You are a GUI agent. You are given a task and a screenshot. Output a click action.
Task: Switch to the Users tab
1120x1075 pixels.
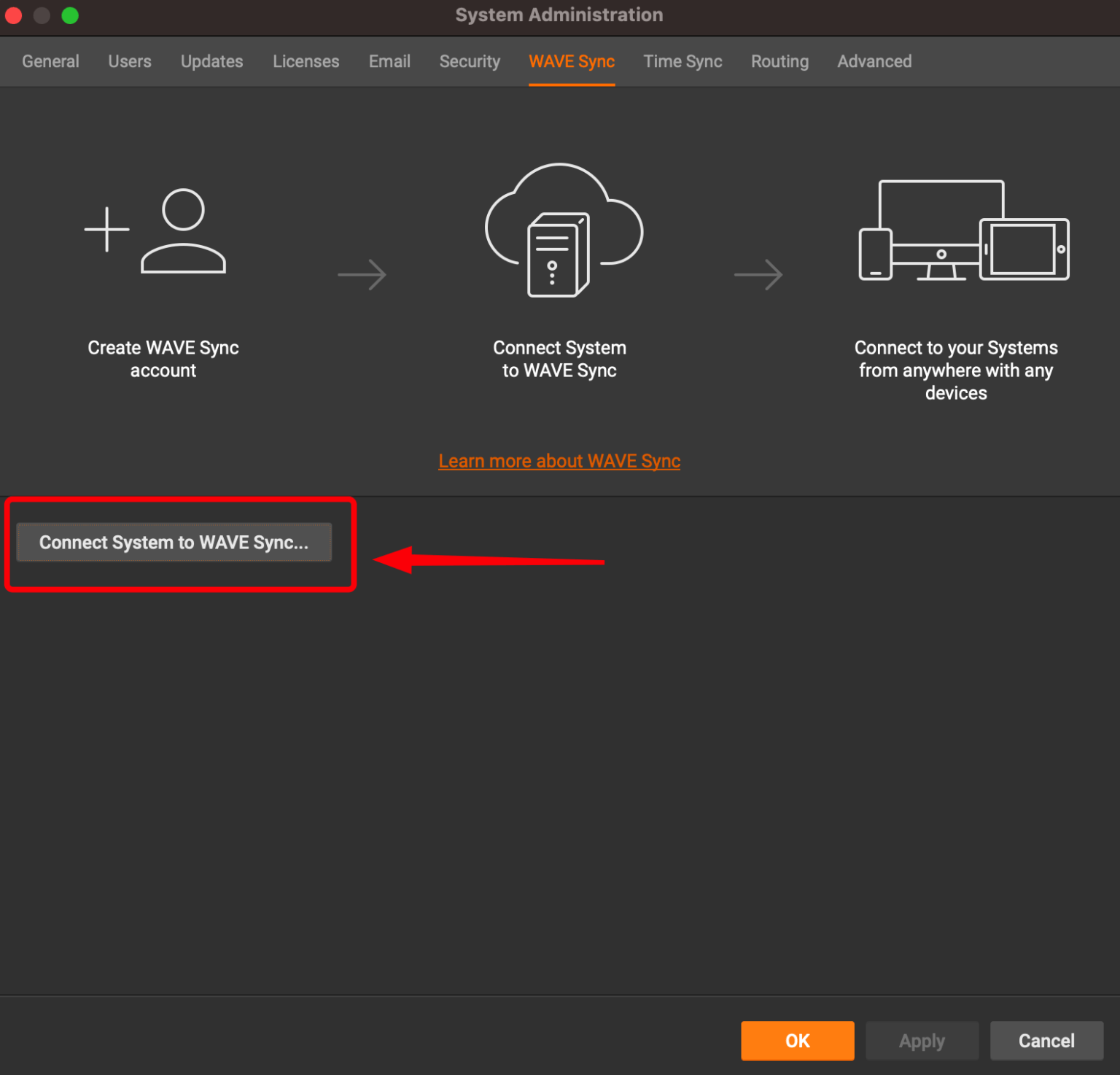130,61
